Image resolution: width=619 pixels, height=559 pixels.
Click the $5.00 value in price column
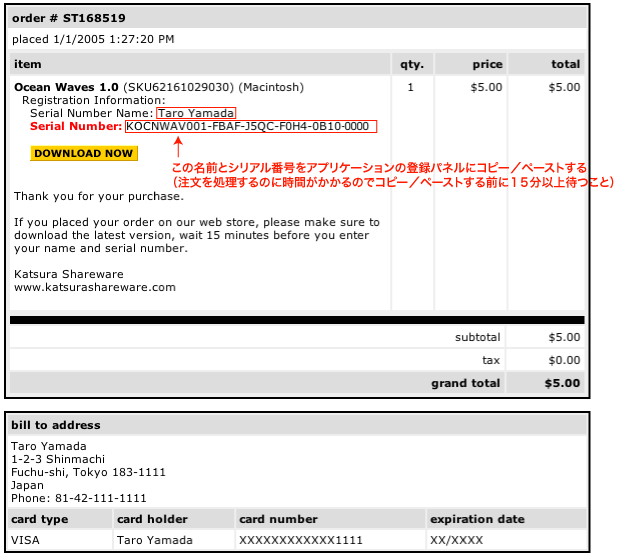486,87
